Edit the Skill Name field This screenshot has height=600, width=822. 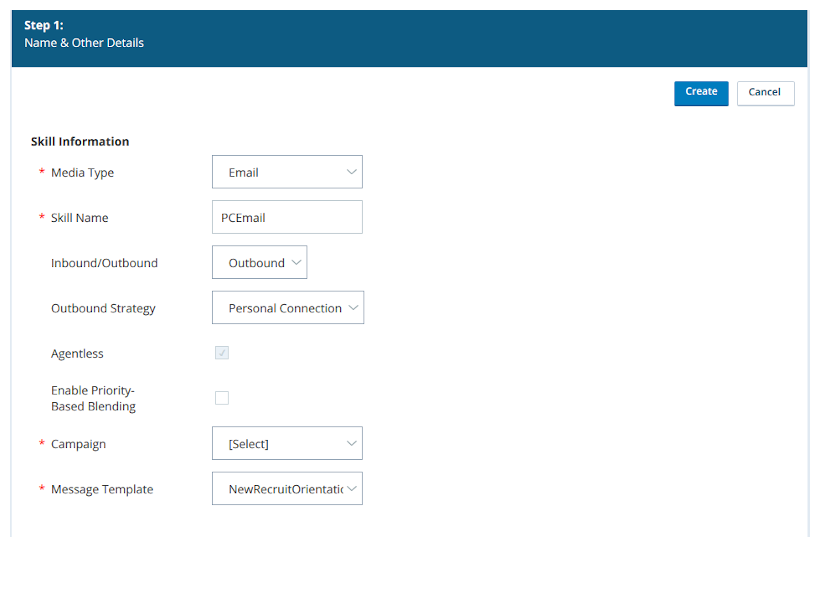coord(287,217)
